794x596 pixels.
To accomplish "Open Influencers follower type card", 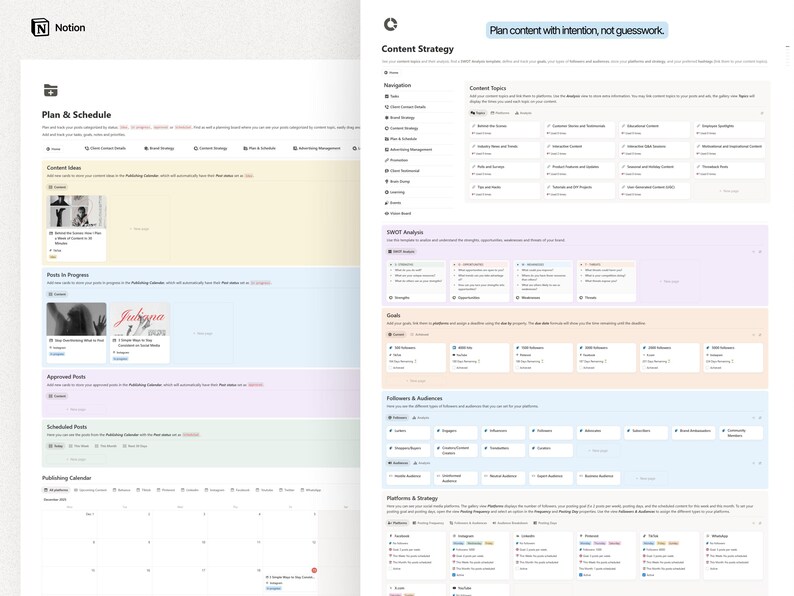I will [x=504, y=432].
